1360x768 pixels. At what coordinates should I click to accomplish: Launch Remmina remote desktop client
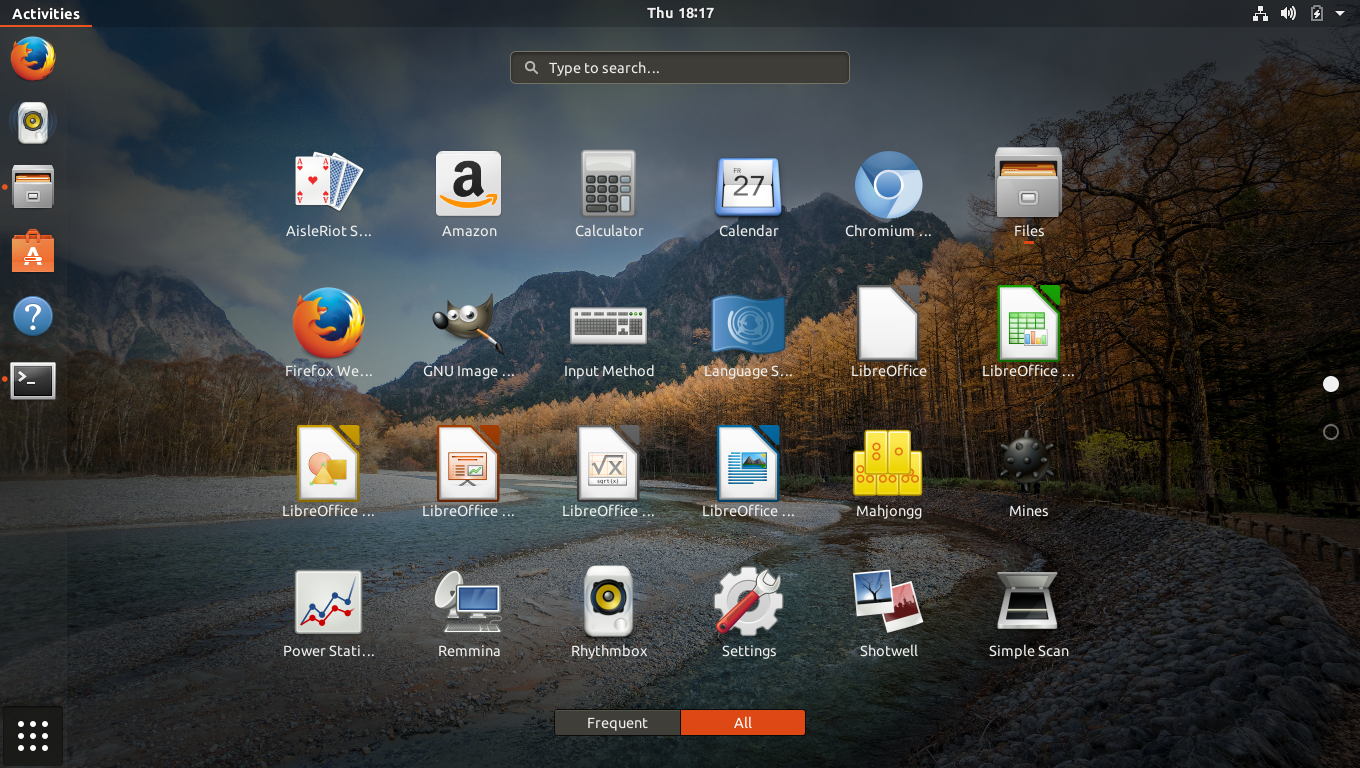pyautogui.click(x=469, y=602)
